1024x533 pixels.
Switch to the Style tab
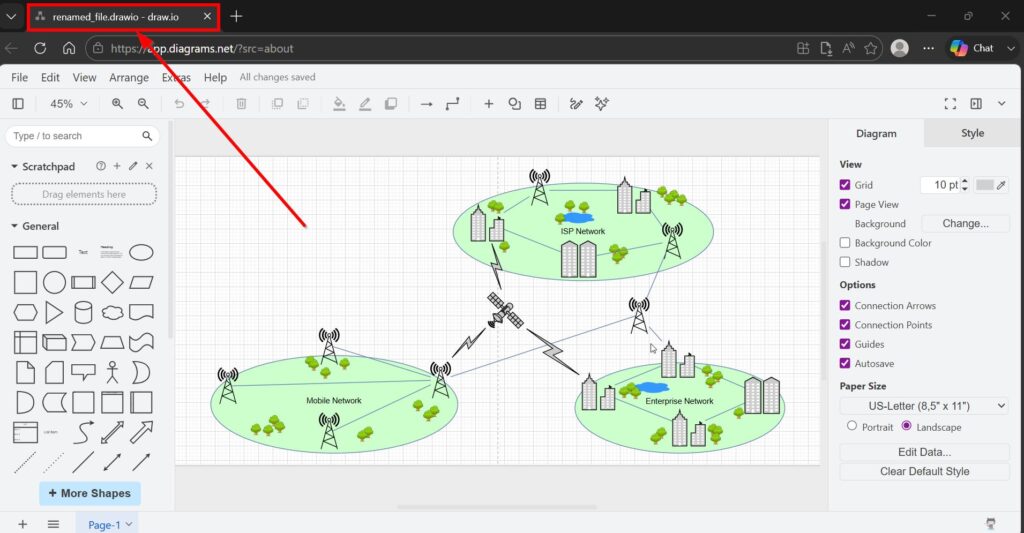972,133
